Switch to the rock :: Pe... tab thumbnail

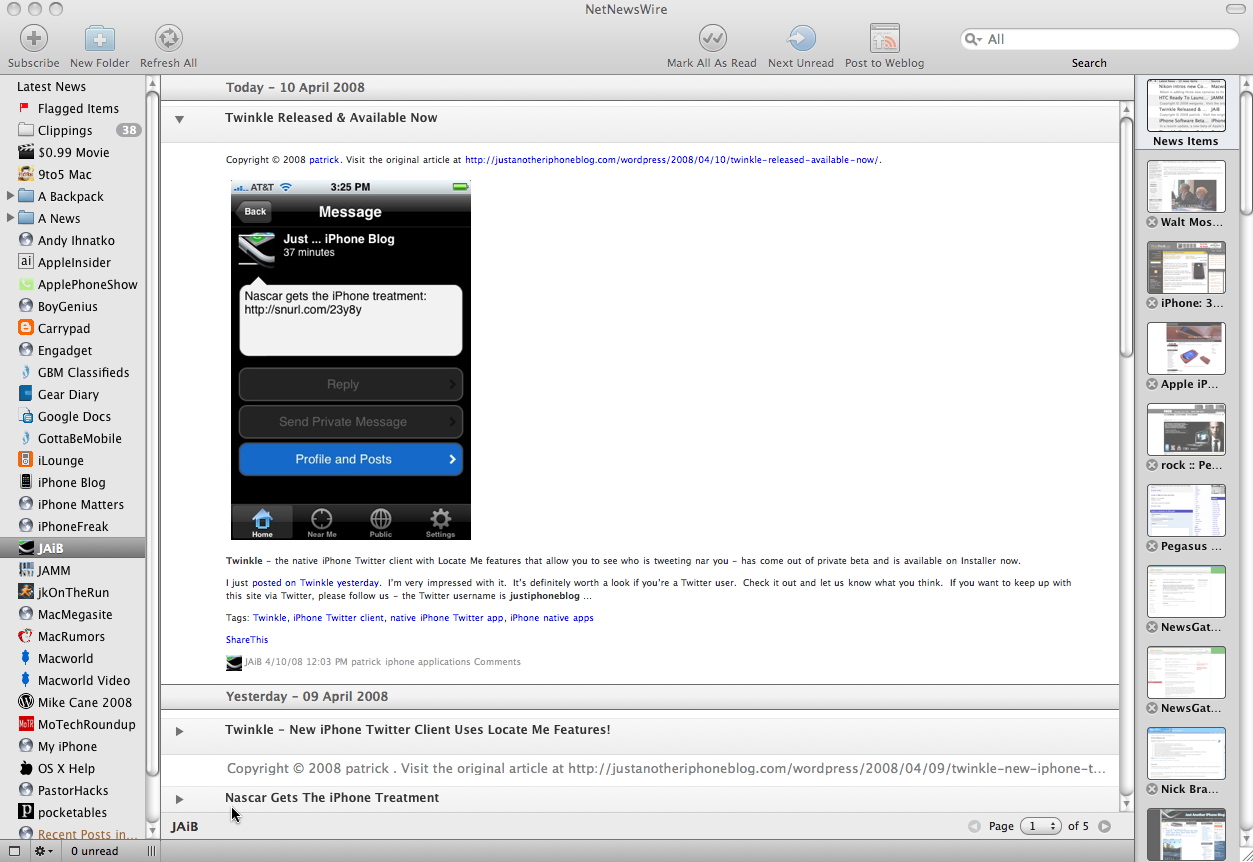point(1186,429)
